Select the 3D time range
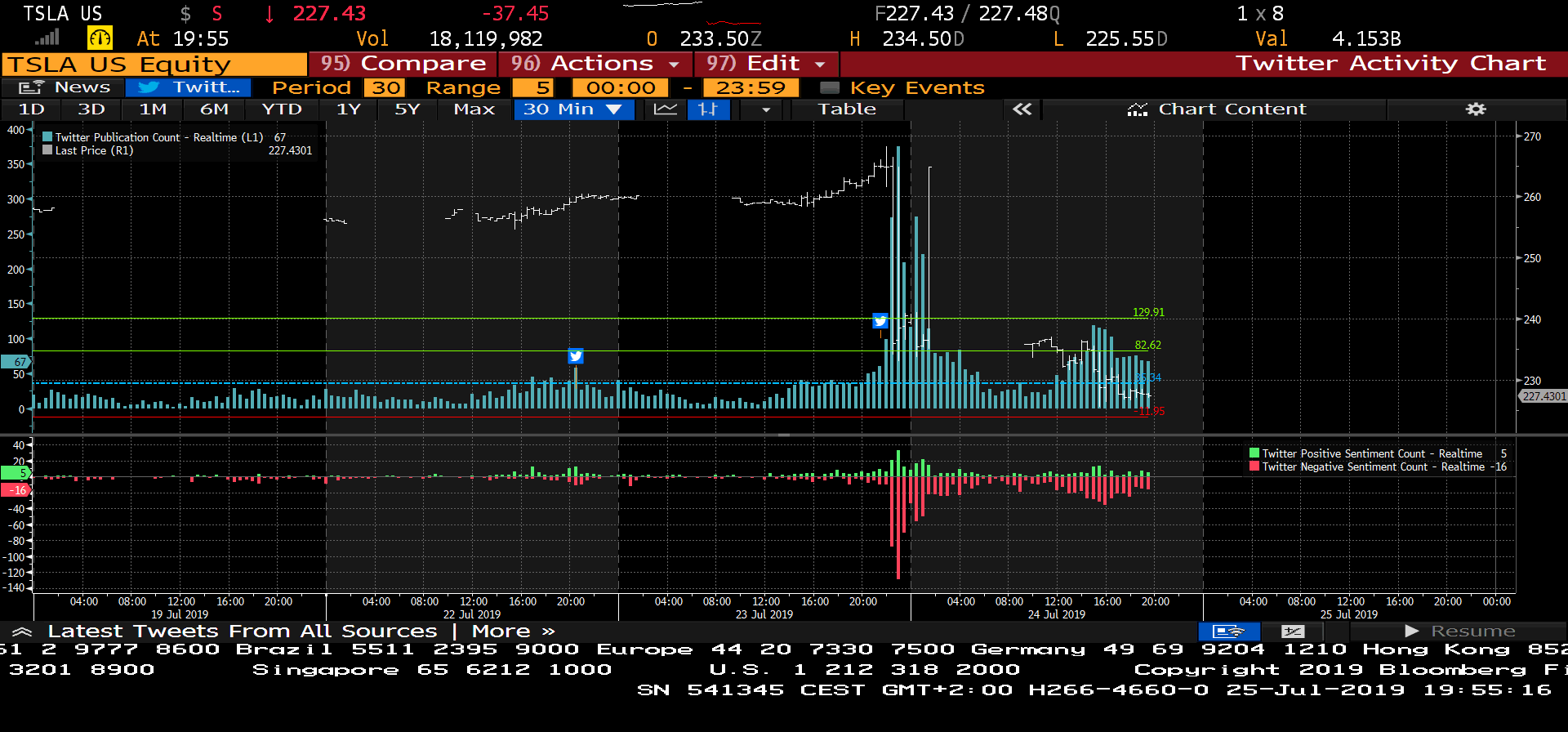Image resolution: width=1568 pixels, height=732 pixels. click(91, 109)
